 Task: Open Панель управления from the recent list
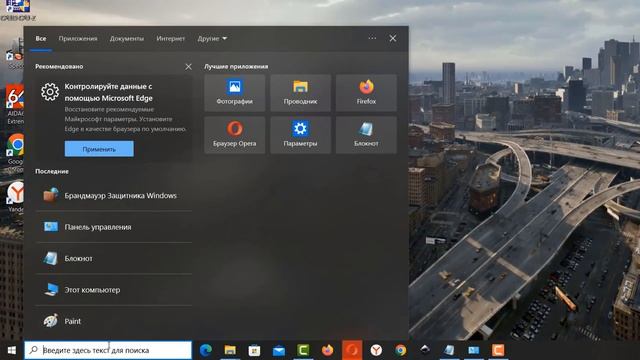(x=113, y=227)
